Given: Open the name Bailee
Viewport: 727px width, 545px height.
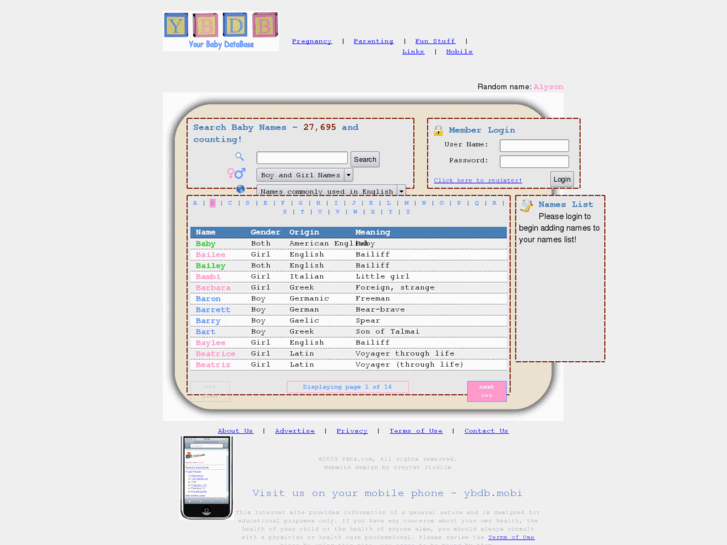Looking at the screenshot, I should click(x=210, y=255).
